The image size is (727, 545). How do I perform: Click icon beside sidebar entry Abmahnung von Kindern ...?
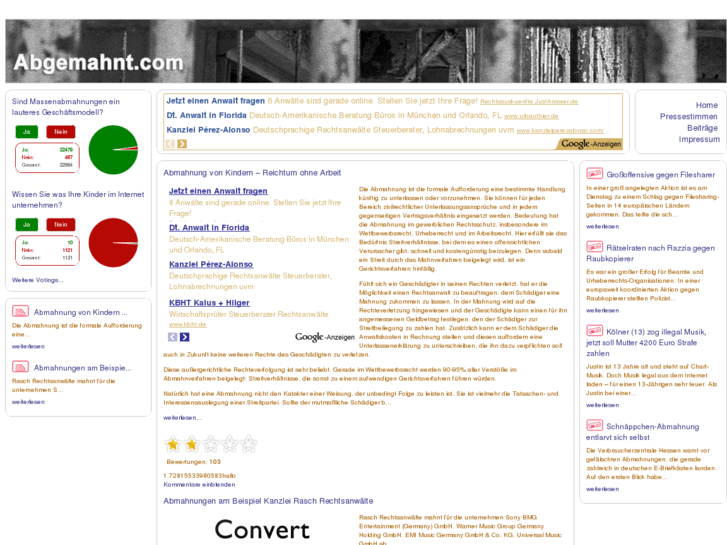[20, 312]
